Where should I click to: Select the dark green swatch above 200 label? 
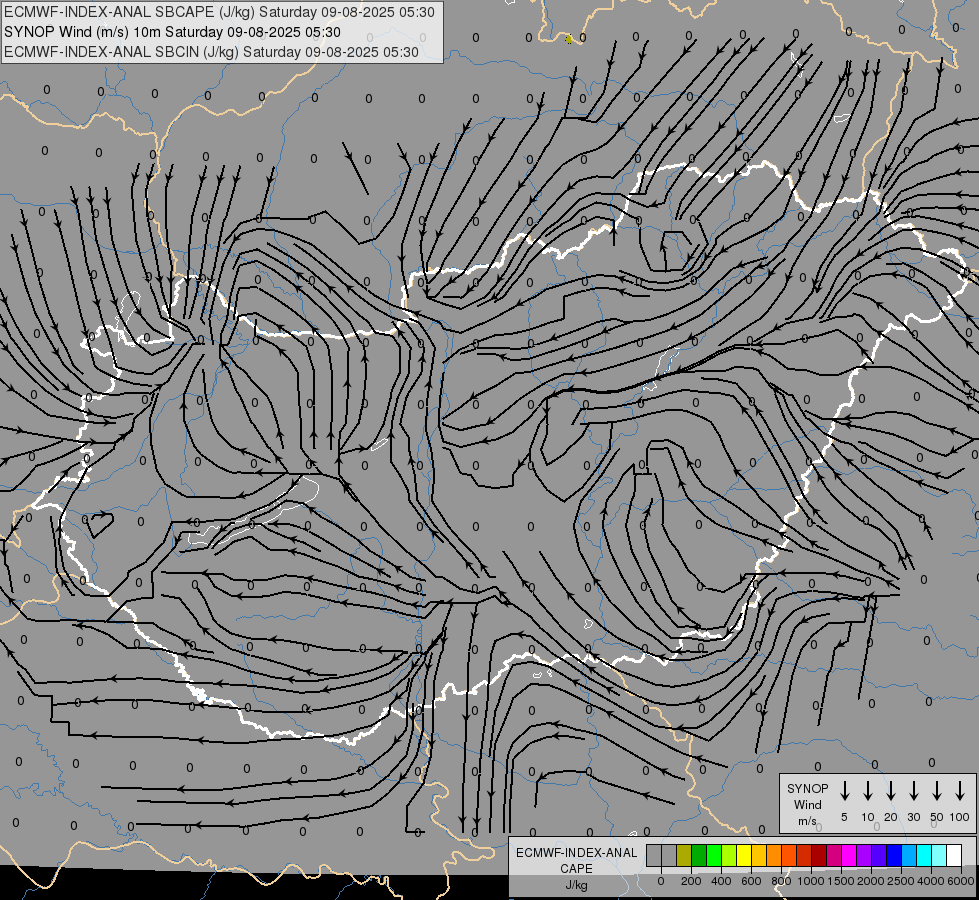coord(699,855)
